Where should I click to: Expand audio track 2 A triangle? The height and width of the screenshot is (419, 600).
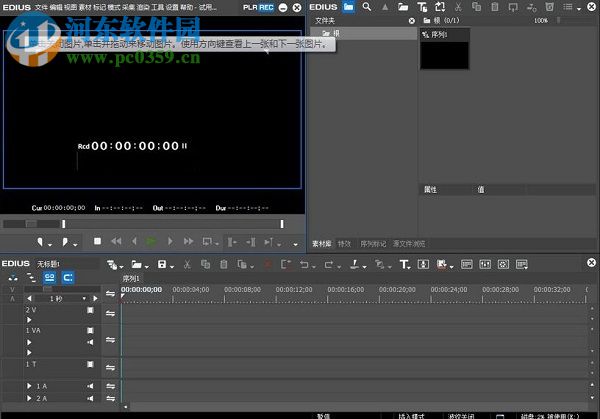point(29,398)
